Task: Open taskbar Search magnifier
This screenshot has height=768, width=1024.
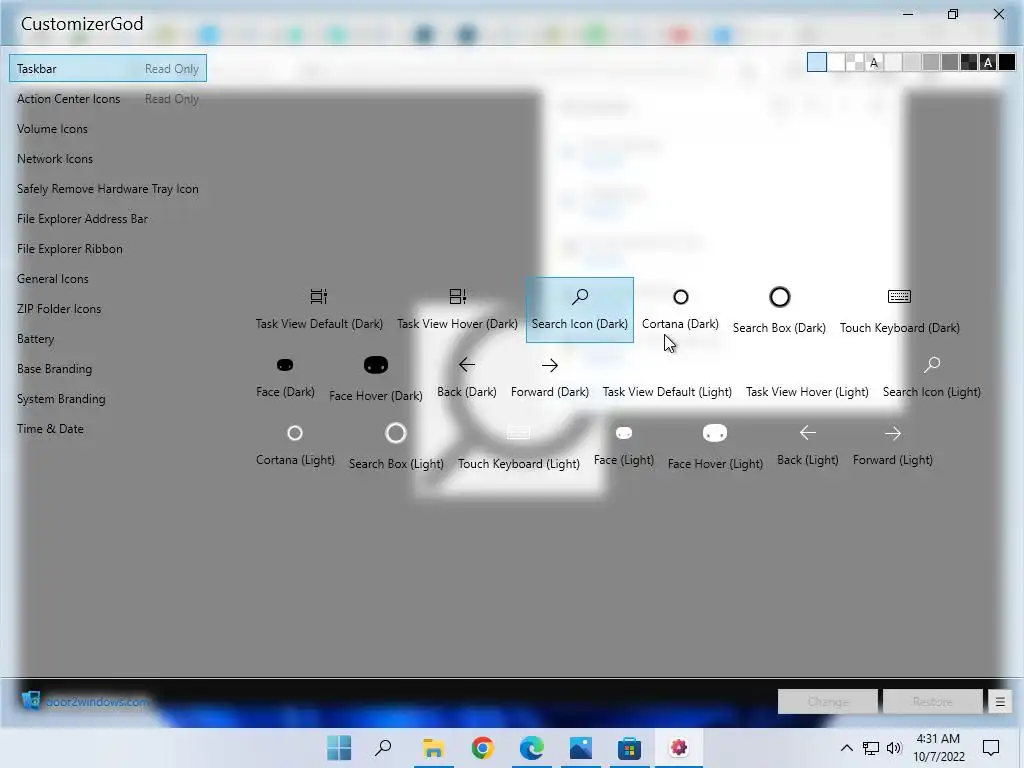Action: 383,748
